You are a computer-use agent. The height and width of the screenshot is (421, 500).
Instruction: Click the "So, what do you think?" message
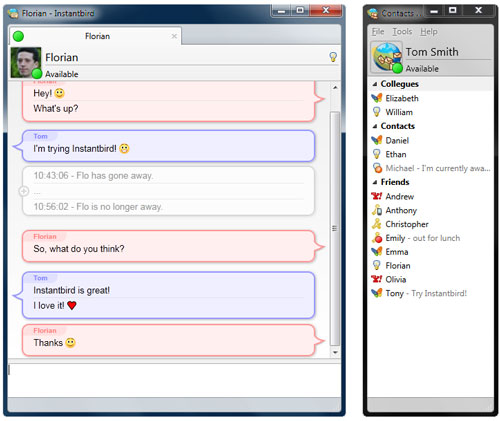79,249
